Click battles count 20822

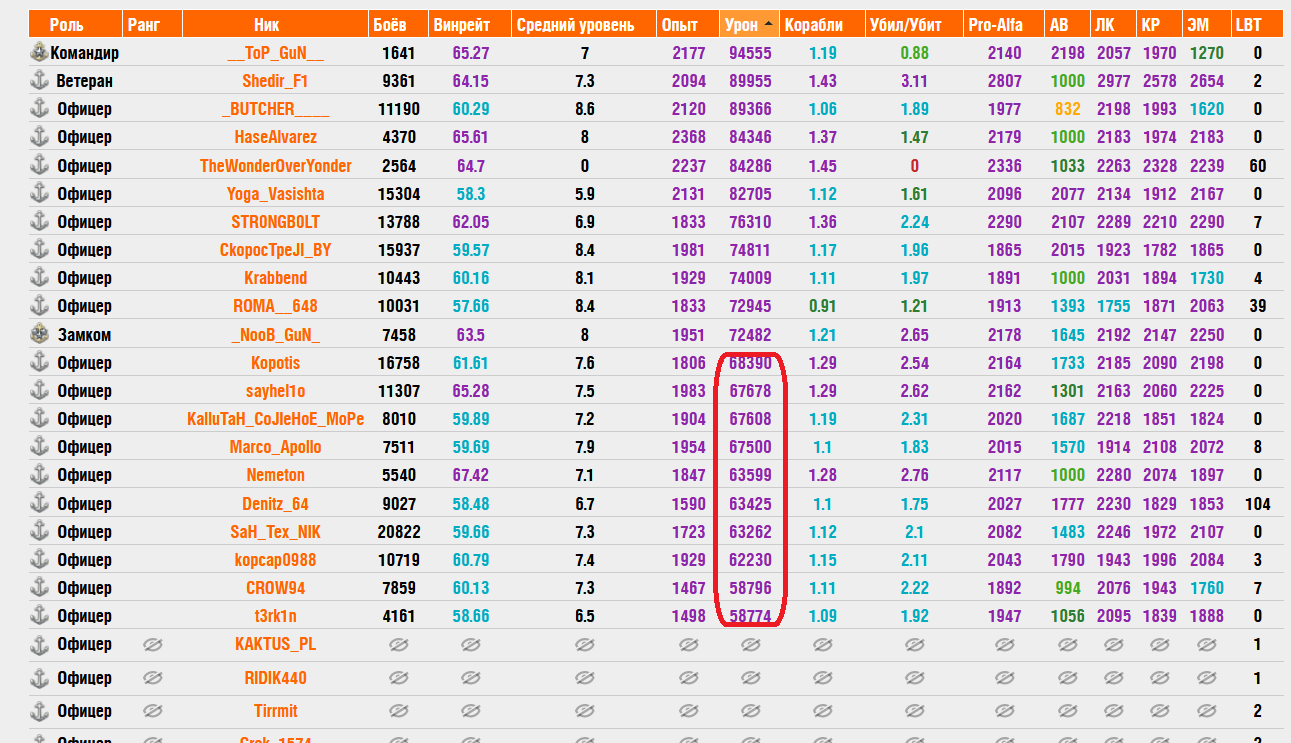coord(399,532)
